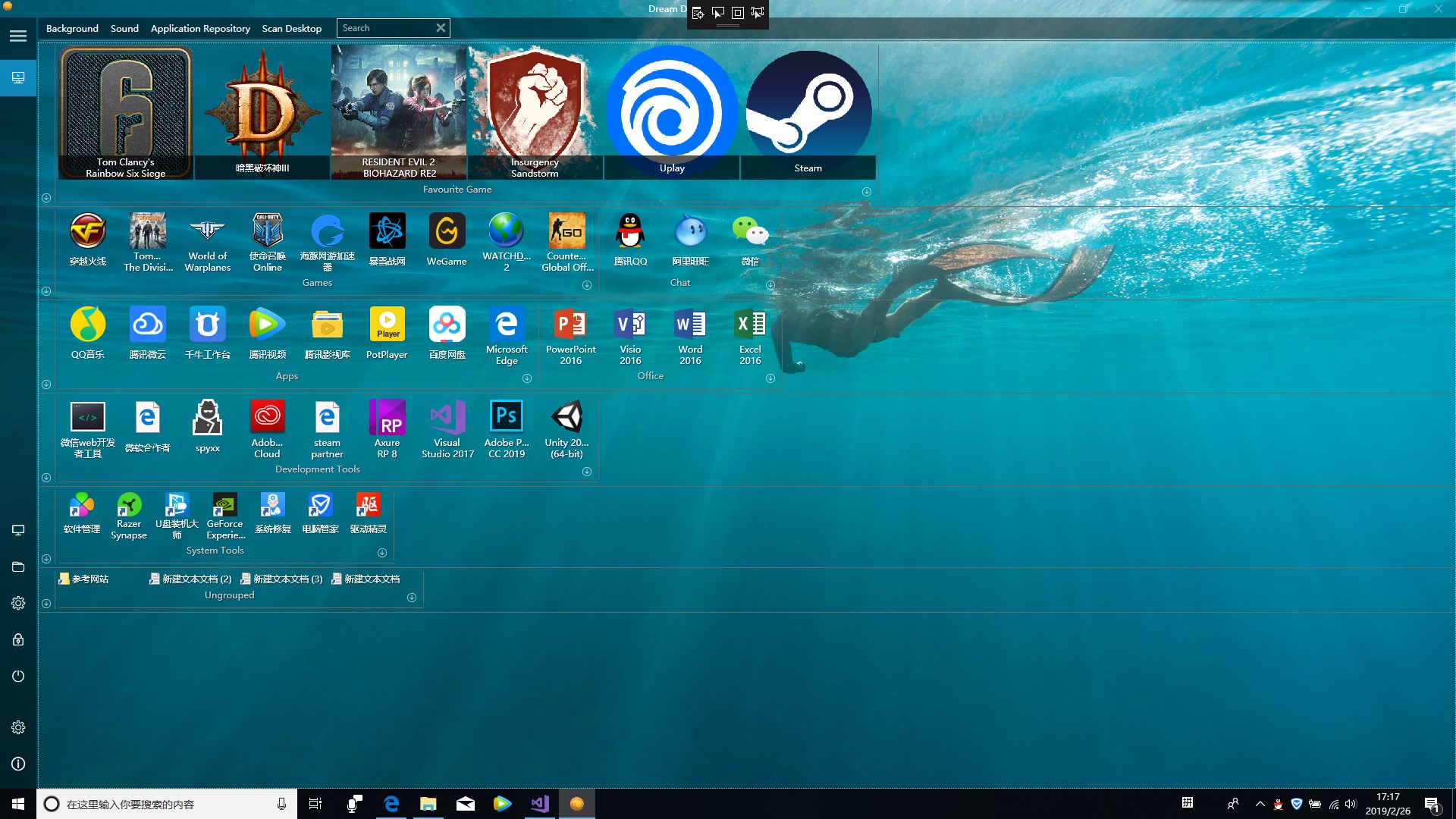This screenshot has width=1456, height=819.
Task: Expand the Office group arrow
Action: tap(770, 378)
